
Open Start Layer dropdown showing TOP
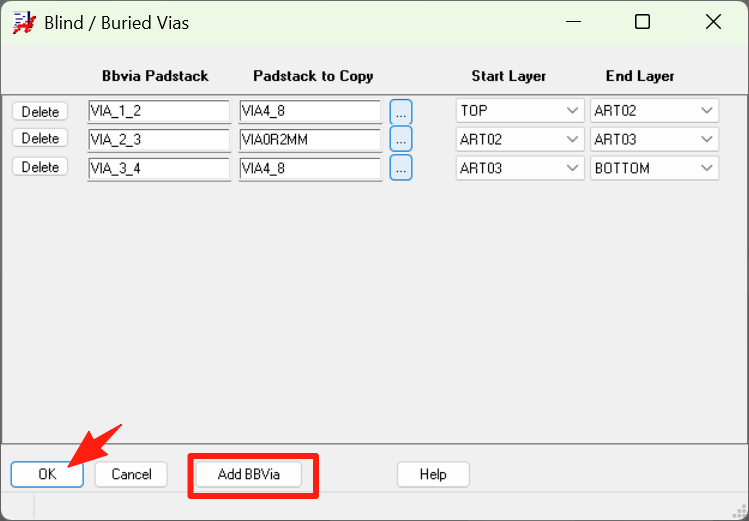[520, 111]
